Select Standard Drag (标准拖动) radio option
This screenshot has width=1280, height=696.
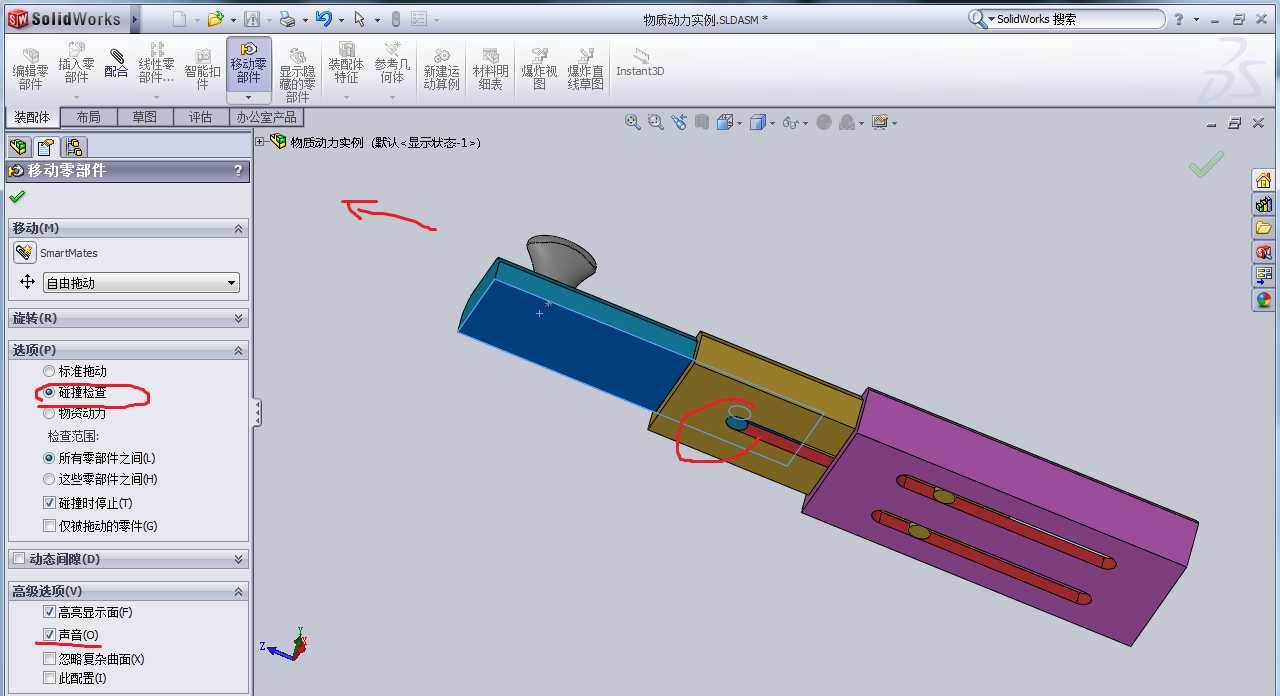tap(49, 371)
